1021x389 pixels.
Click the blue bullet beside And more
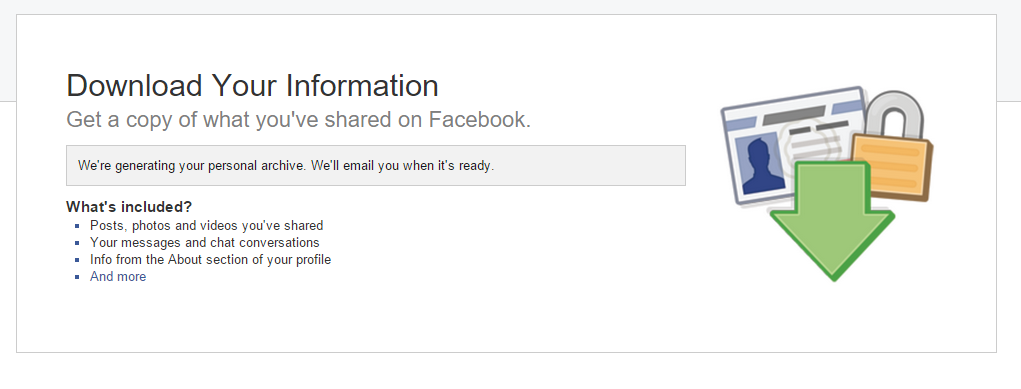tap(77, 277)
